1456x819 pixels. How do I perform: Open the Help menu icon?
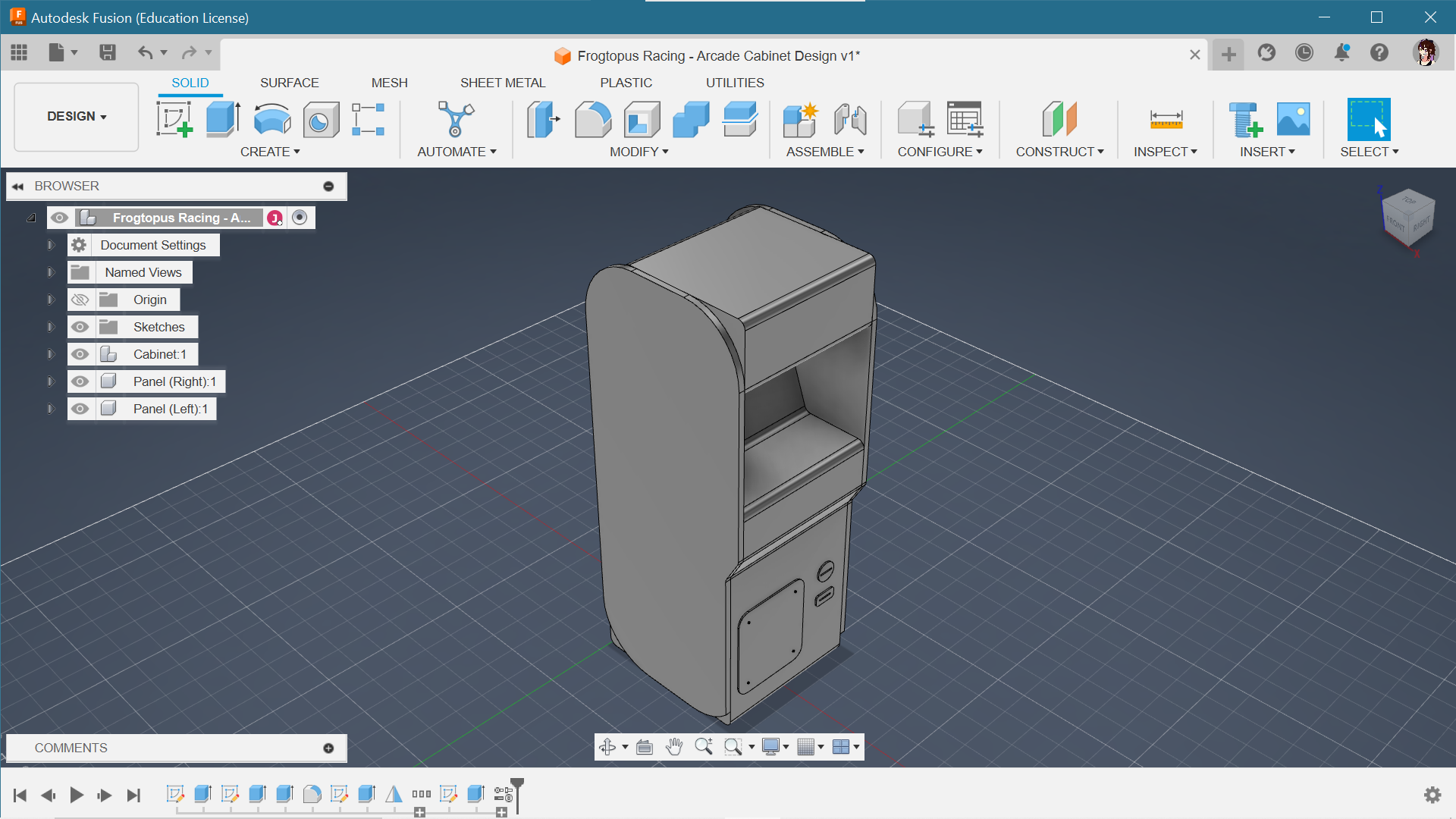[1379, 52]
